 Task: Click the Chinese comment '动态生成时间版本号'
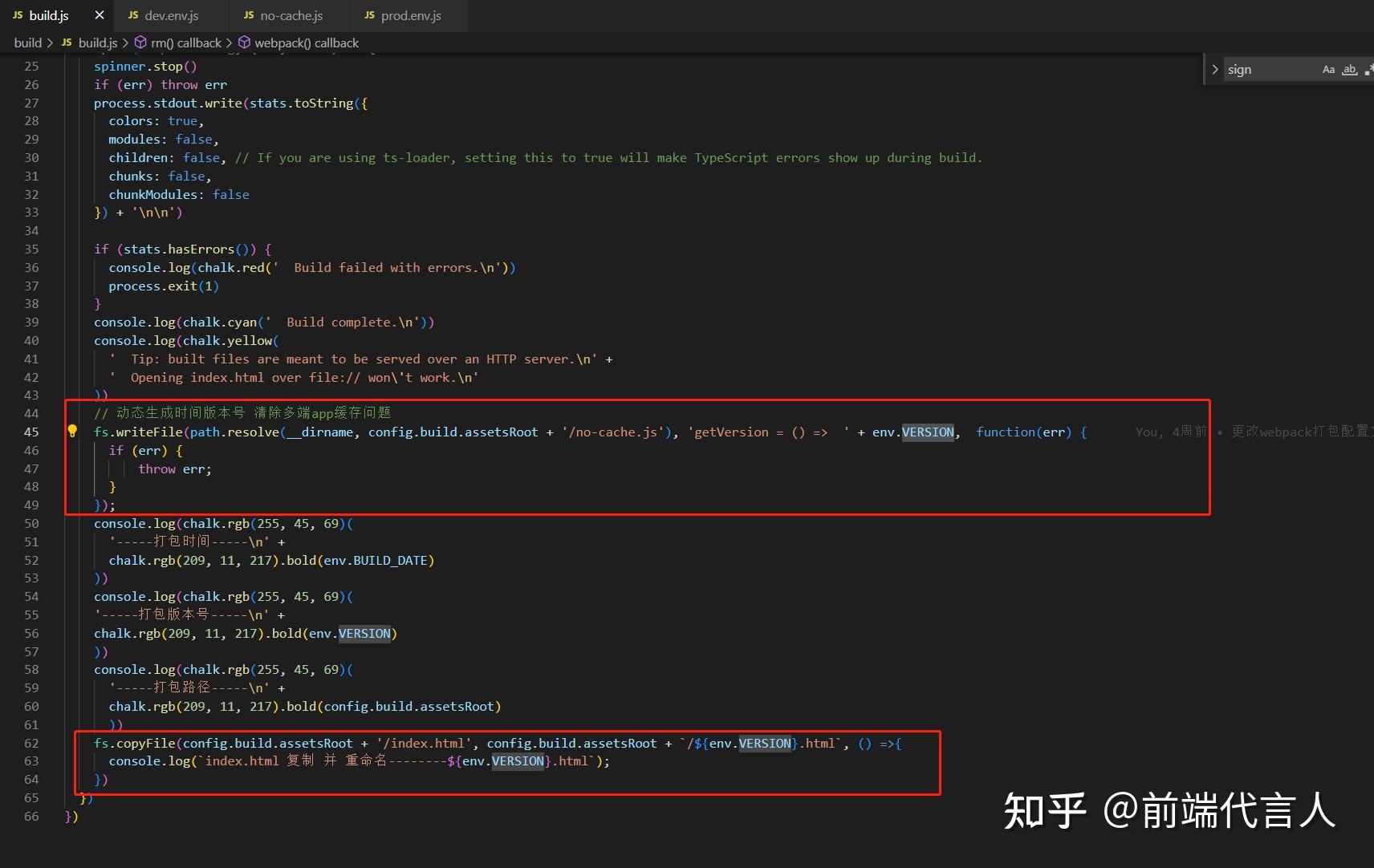pyautogui.click(x=181, y=412)
